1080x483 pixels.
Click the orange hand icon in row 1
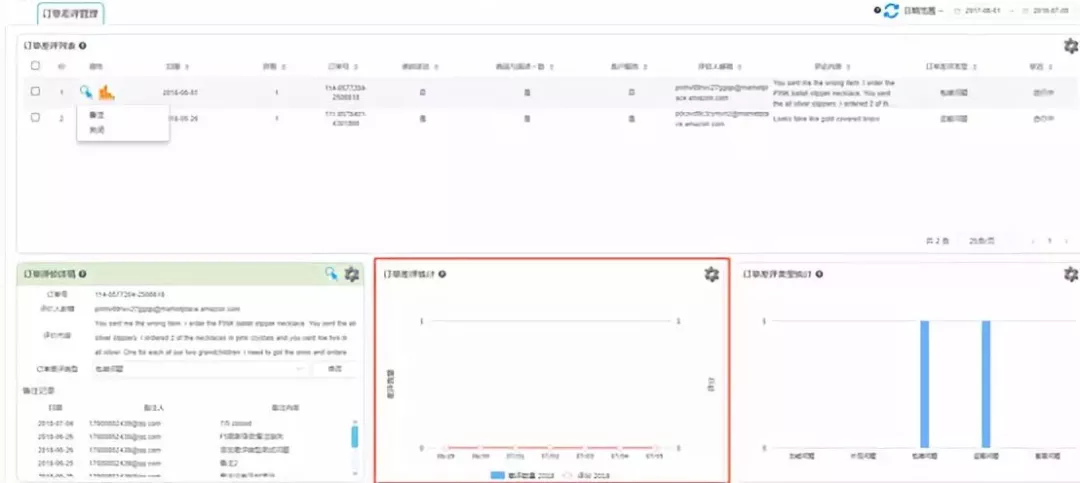click(x=106, y=91)
